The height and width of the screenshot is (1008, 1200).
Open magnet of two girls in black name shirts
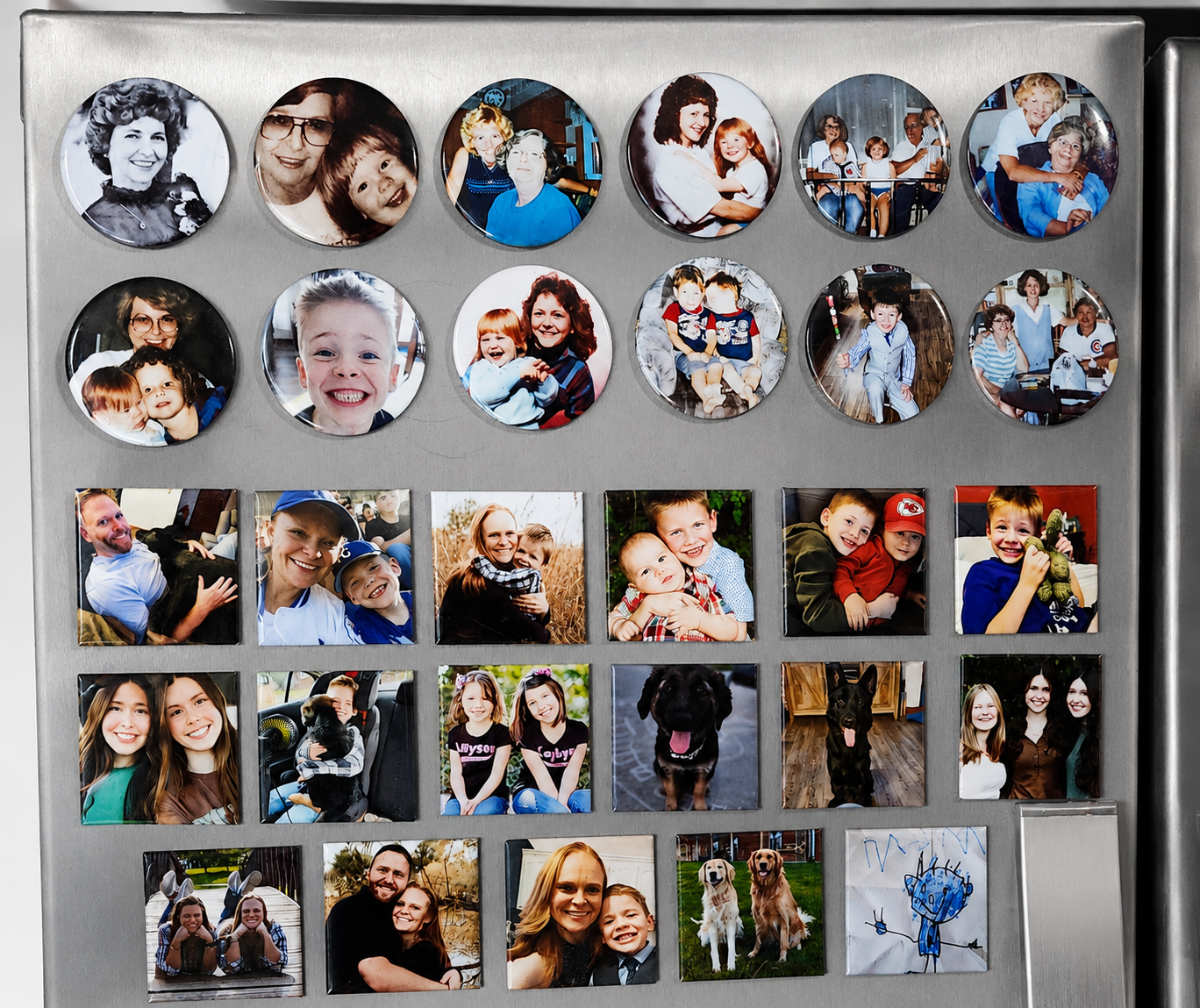click(515, 740)
